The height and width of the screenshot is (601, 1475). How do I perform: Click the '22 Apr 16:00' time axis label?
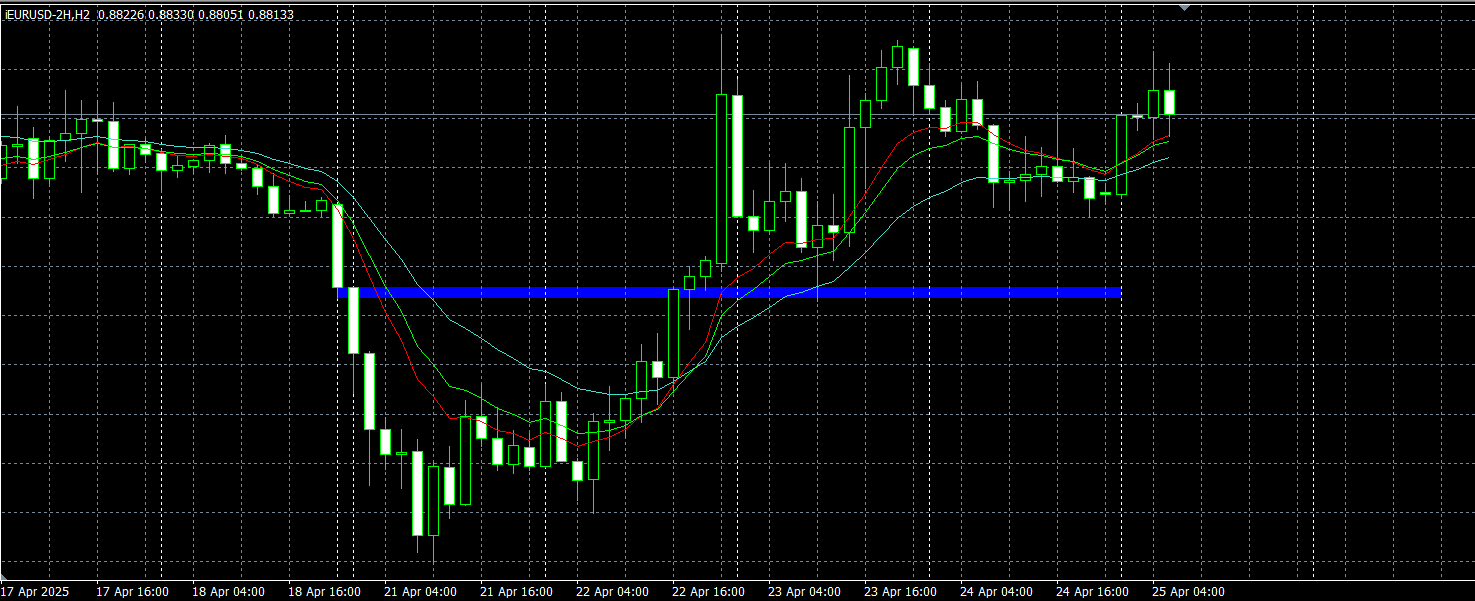(x=708, y=592)
